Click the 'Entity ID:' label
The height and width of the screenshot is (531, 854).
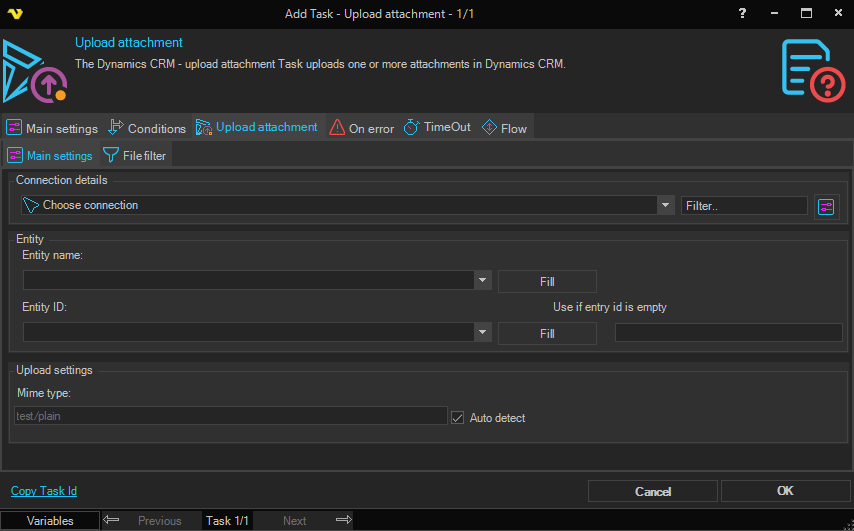44,307
